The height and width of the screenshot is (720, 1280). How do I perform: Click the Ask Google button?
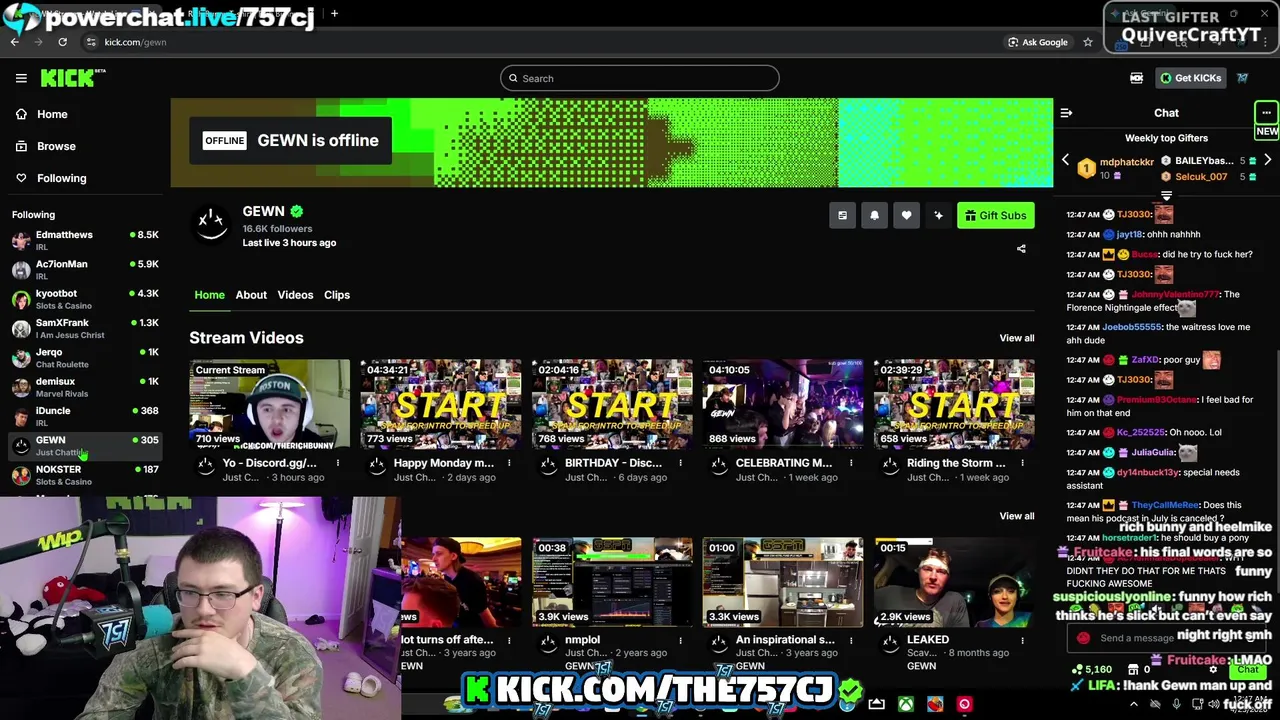click(1038, 42)
